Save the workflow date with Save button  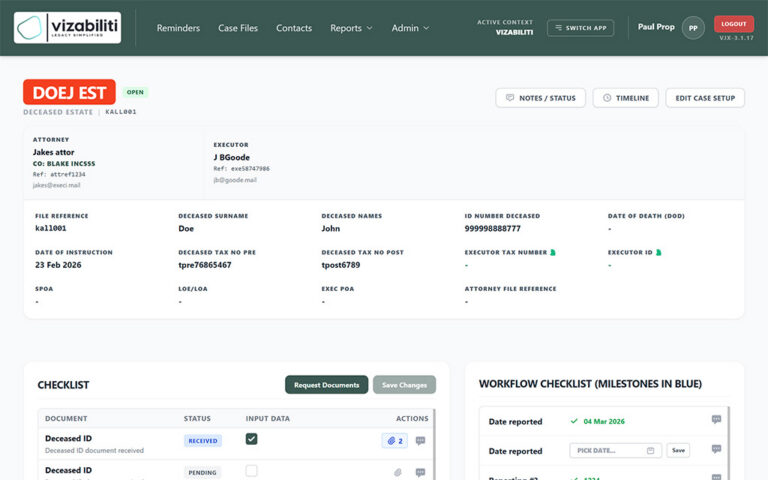pos(678,450)
